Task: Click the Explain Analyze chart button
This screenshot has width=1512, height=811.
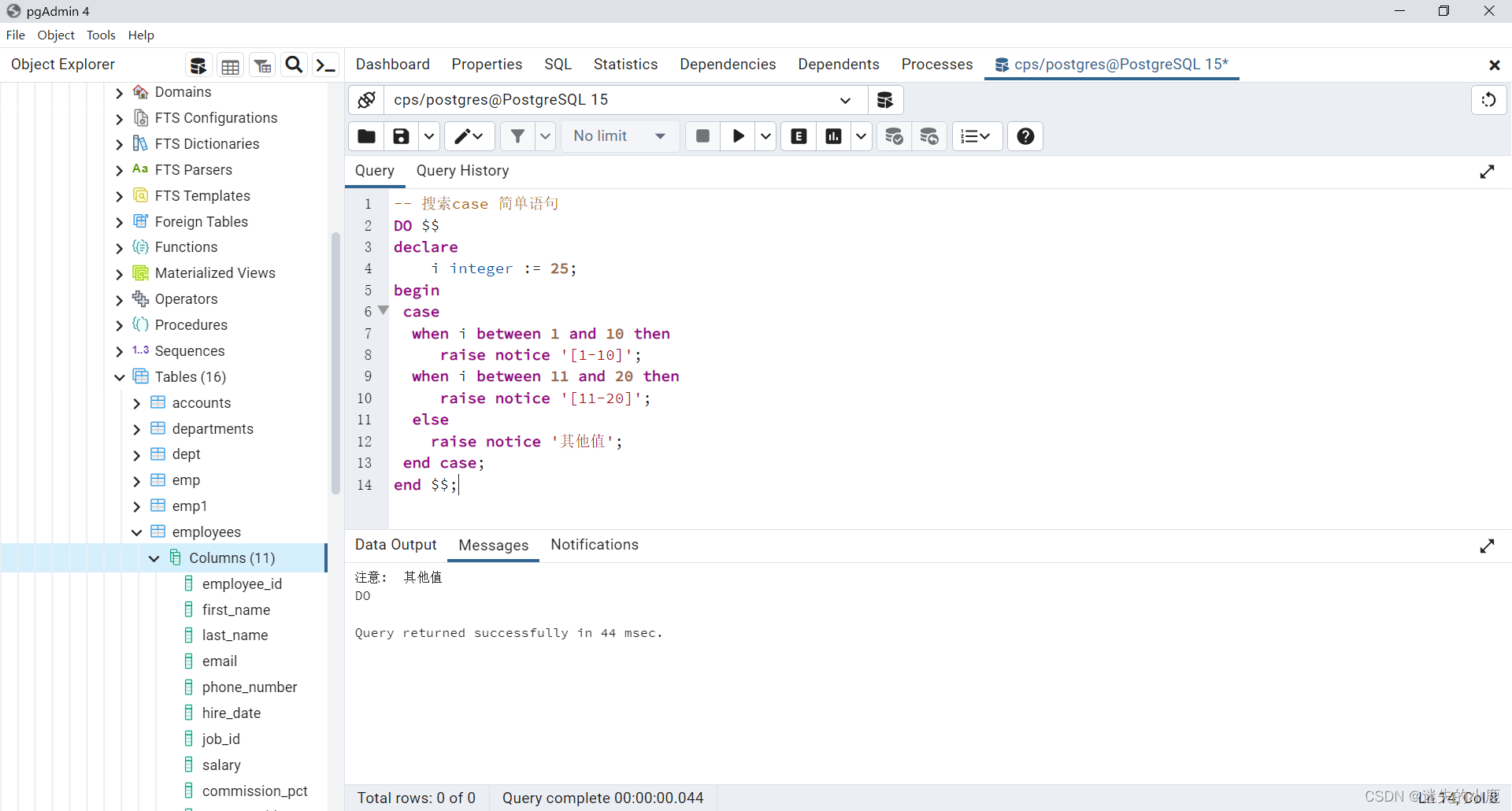Action: point(833,136)
